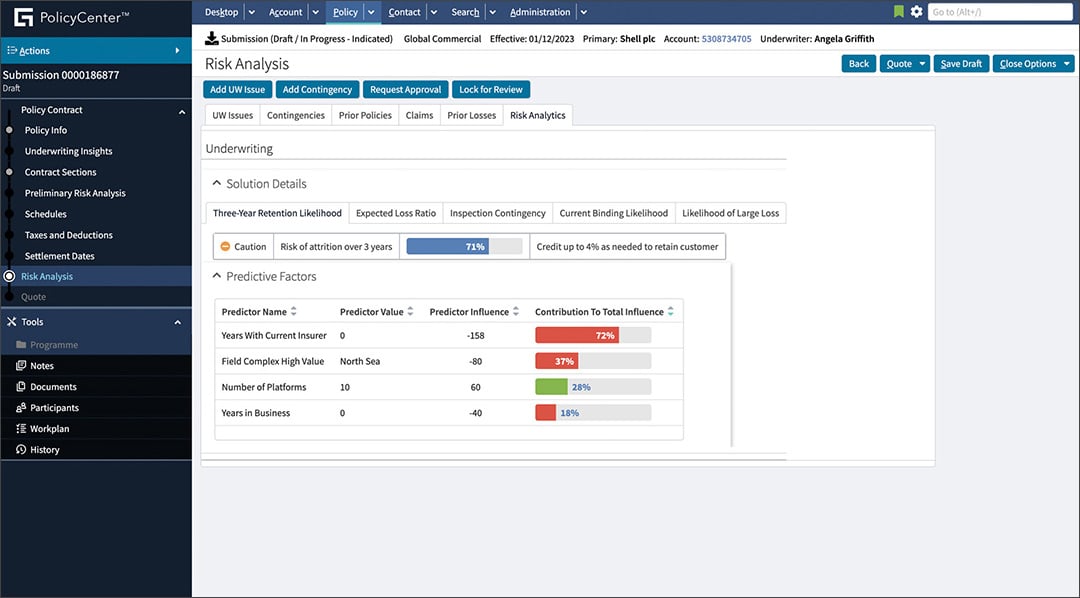Click the Add UW Issue button

(236, 89)
